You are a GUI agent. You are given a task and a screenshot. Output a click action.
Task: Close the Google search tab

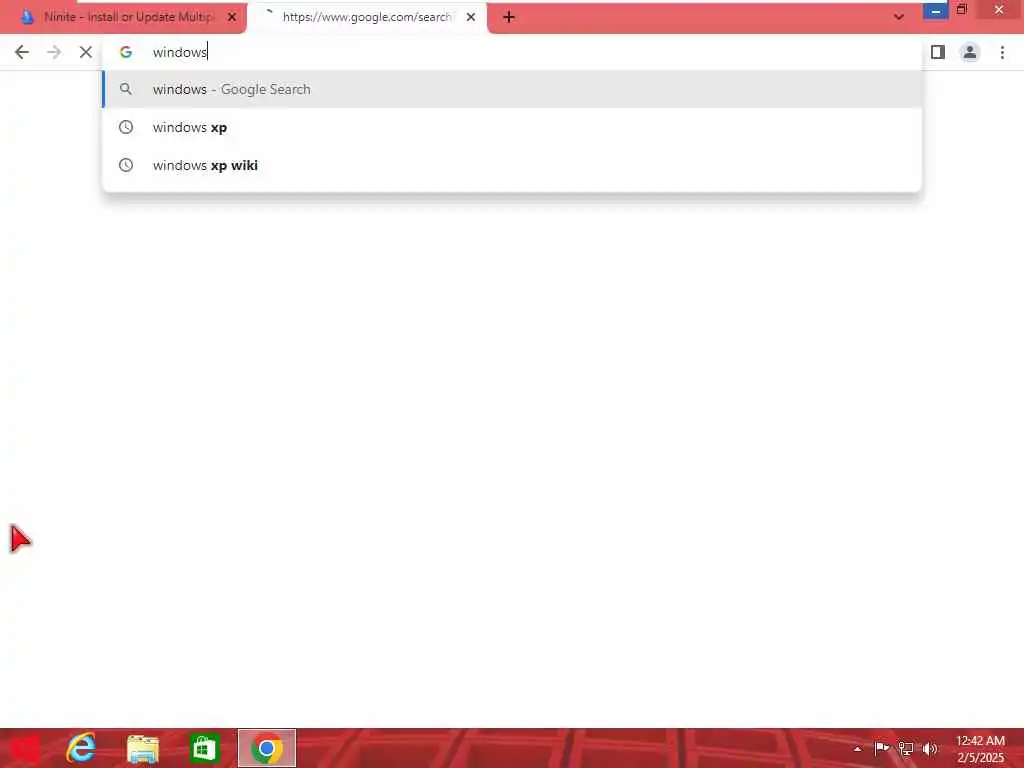coord(471,17)
